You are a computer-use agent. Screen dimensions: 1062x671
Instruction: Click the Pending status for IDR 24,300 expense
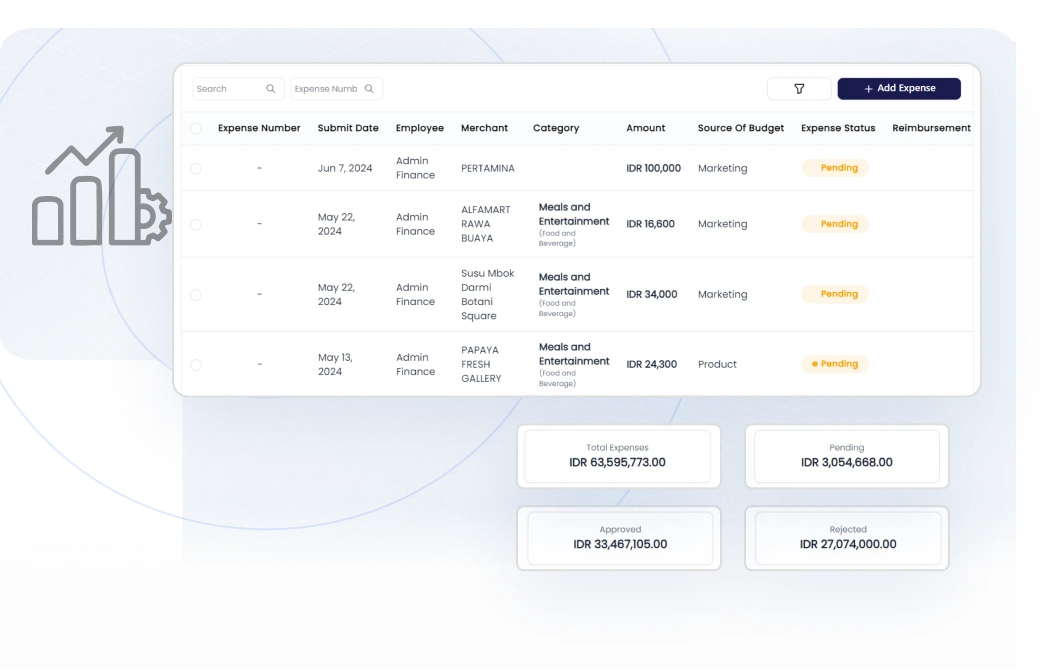(835, 364)
